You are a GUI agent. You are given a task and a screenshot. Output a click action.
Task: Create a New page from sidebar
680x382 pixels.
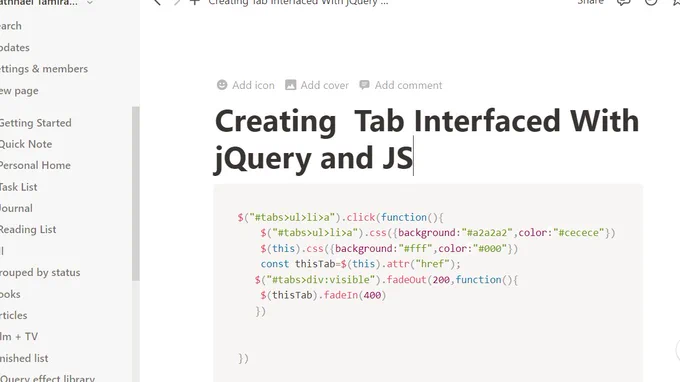19,91
